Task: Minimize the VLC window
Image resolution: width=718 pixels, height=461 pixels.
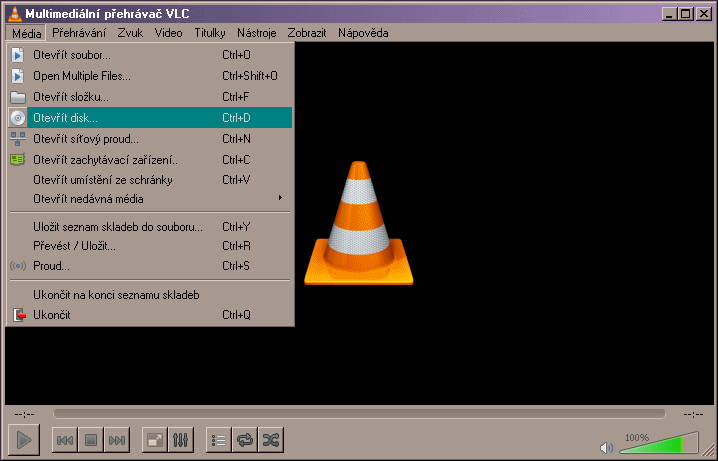Action: point(669,14)
